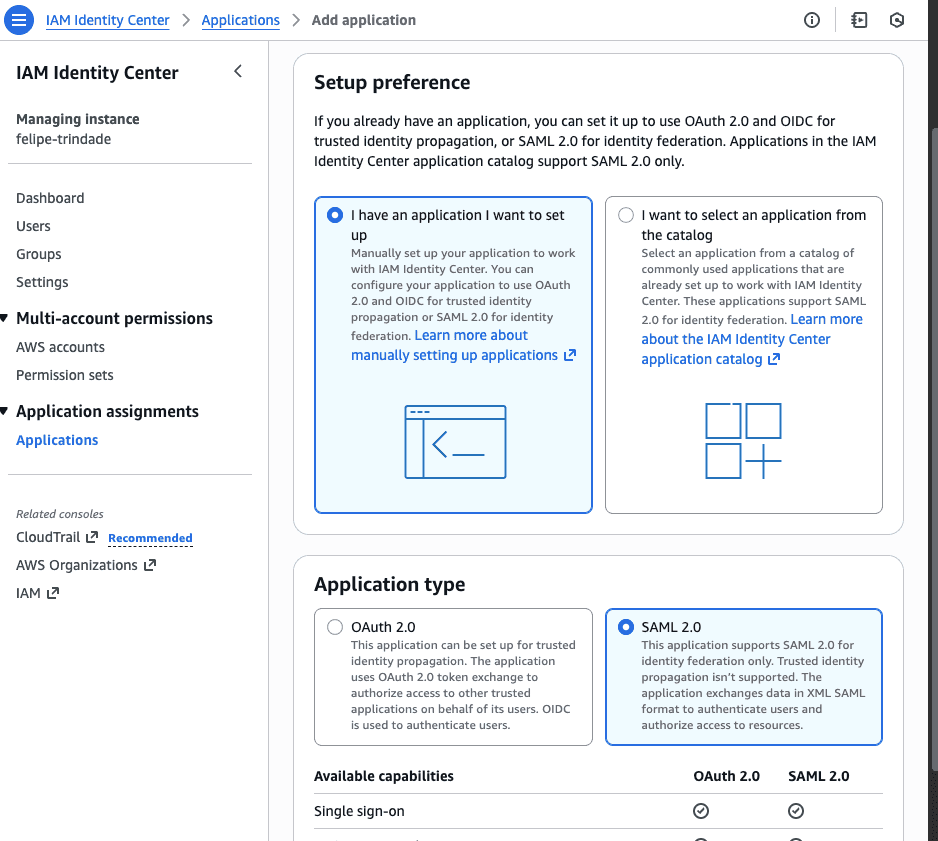The height and width of the screenshot is (841, 938).
Task: Collapse the IAM Identity Center sidebar
Action: pyautogui.click(x=238, y=71)
